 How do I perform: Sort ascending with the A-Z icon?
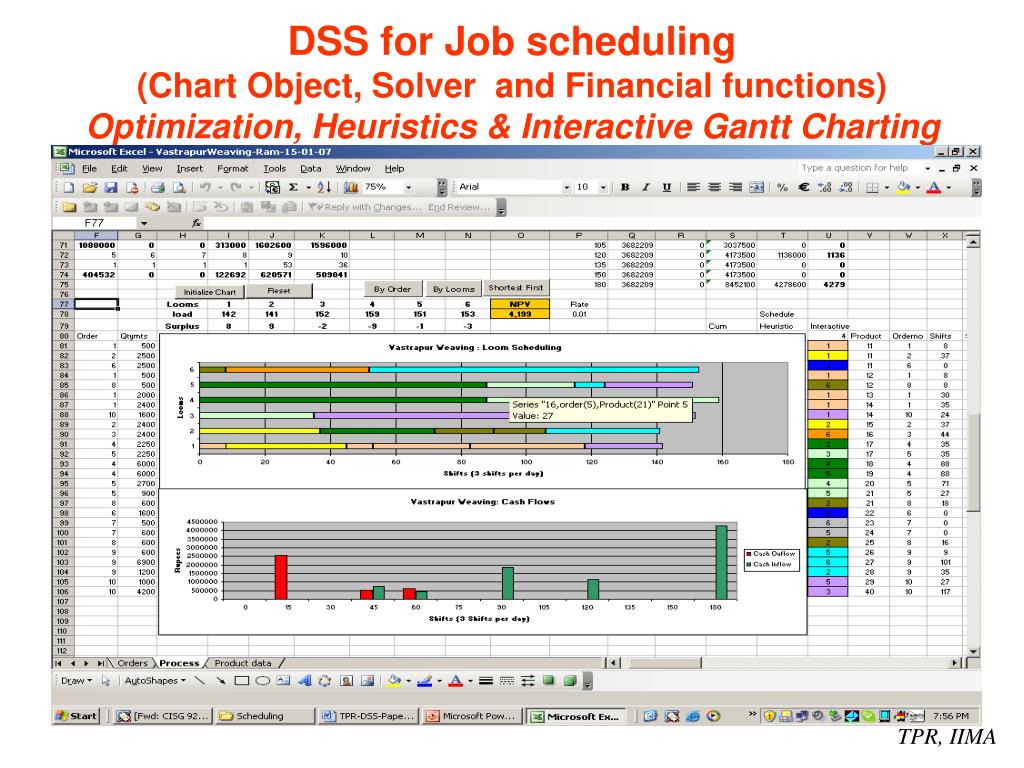pos(324,187)
